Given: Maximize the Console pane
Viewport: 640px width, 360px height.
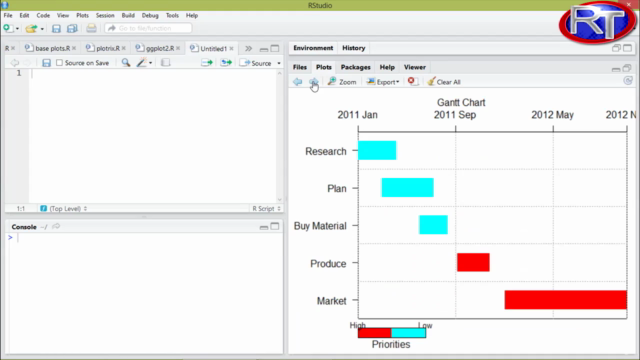Looking at the screenshot, I should 275,227.
